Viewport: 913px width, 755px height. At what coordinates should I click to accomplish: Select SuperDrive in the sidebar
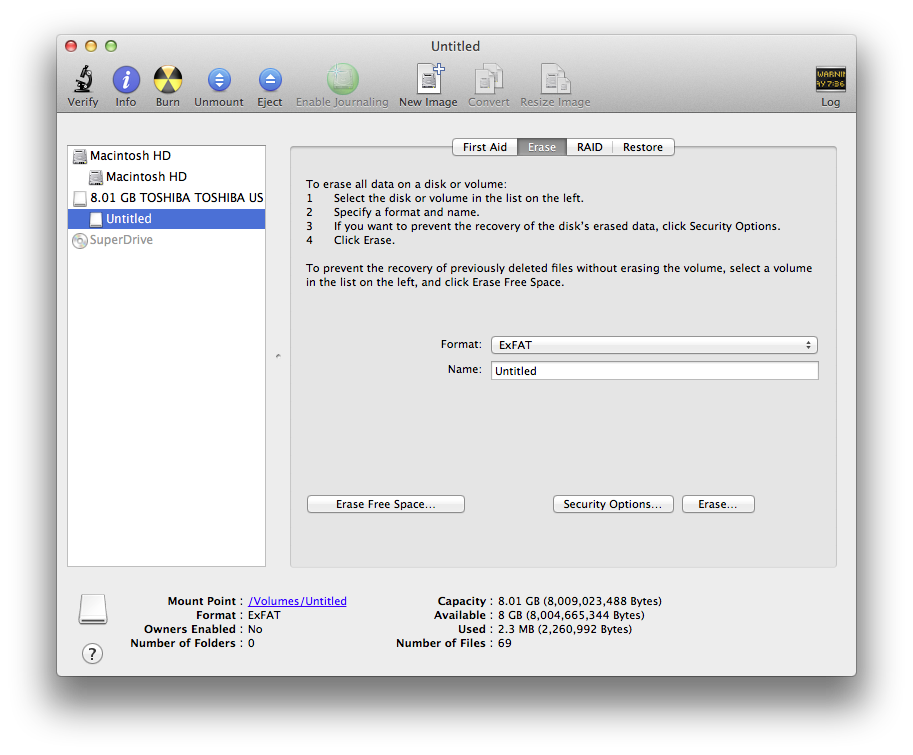[x=167, y=240]
